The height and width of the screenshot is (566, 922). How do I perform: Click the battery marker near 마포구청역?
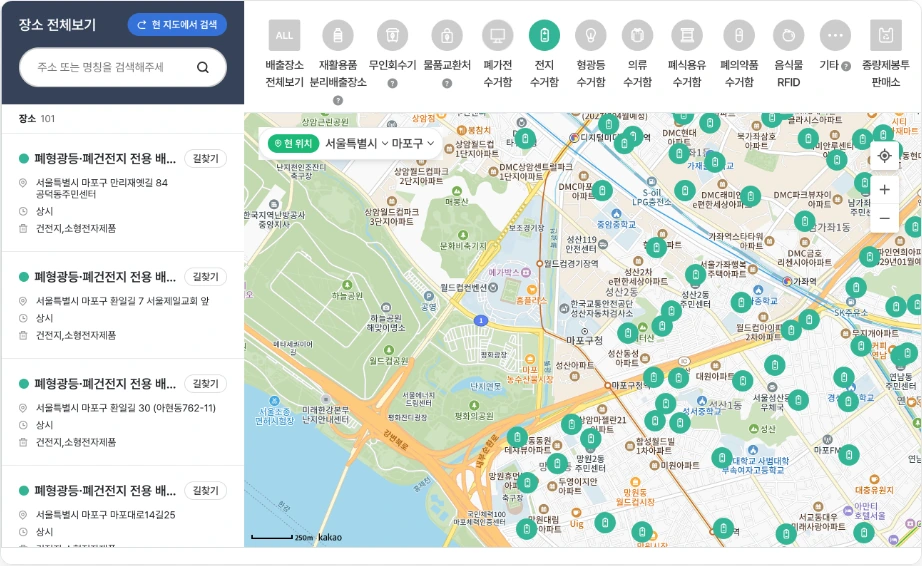[x=653, y=377]
